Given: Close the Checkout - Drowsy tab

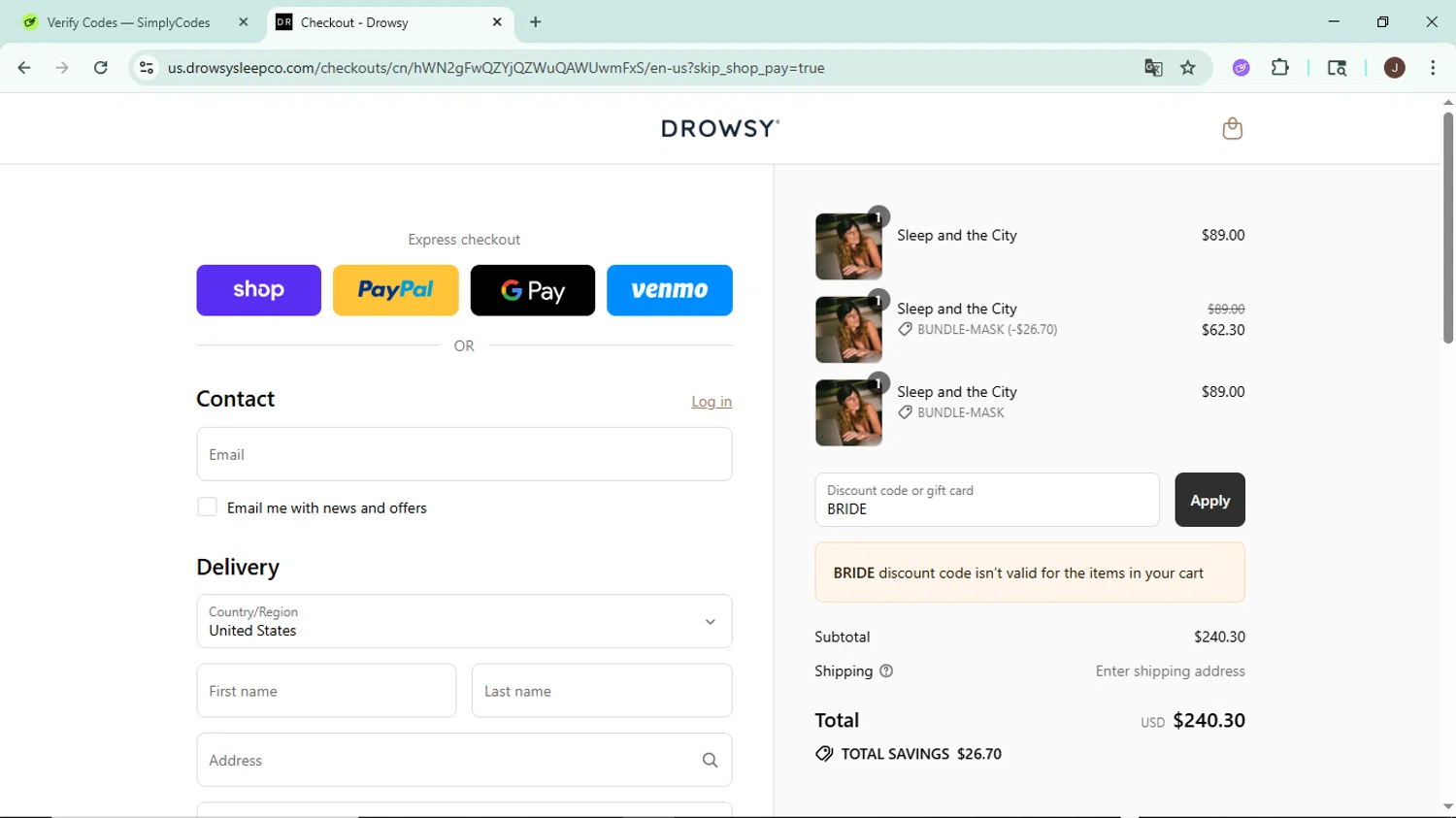Looking at the screenshot, I should coord(497,22).
